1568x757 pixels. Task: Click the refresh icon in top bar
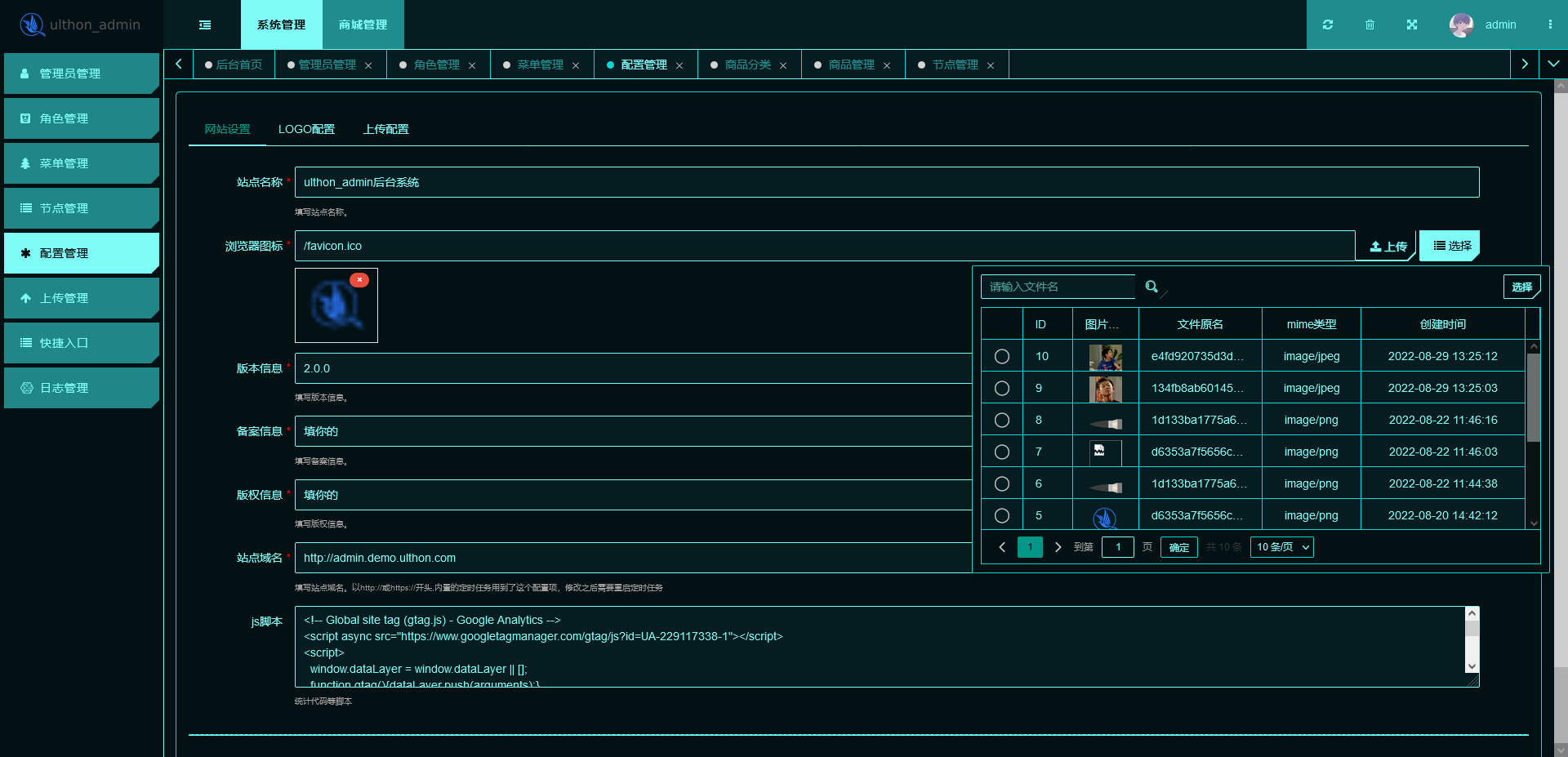pos(1328,24)
